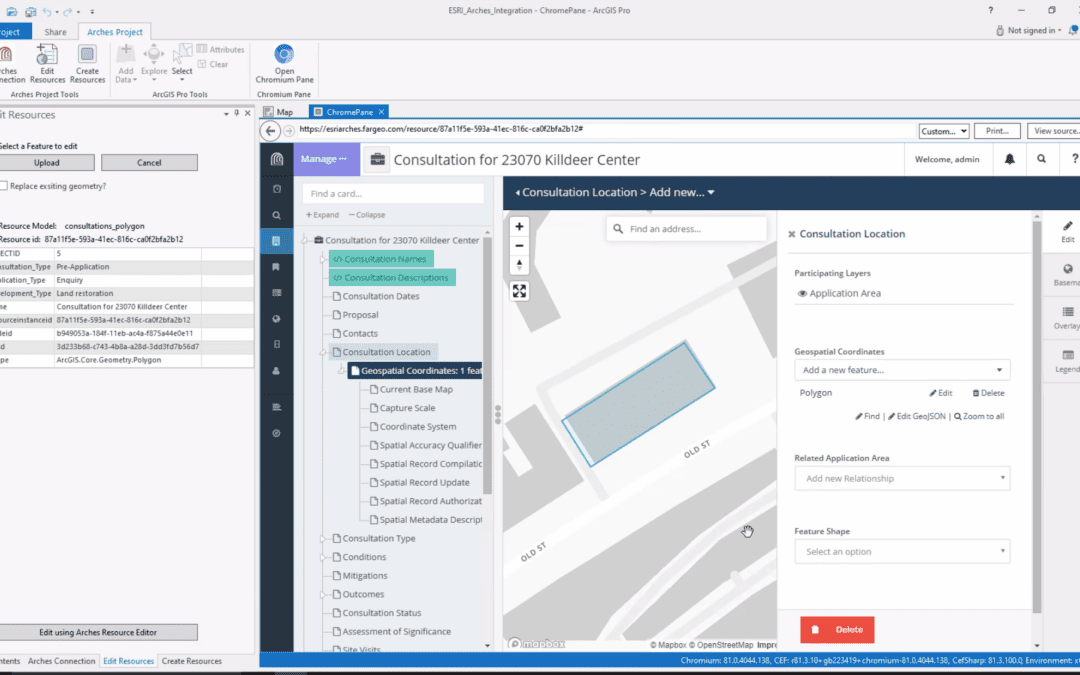Open the notifications bell in Arches
Image resolution: width=1080 pixels, height=675 pixels.
click(x=1009, y=159)
